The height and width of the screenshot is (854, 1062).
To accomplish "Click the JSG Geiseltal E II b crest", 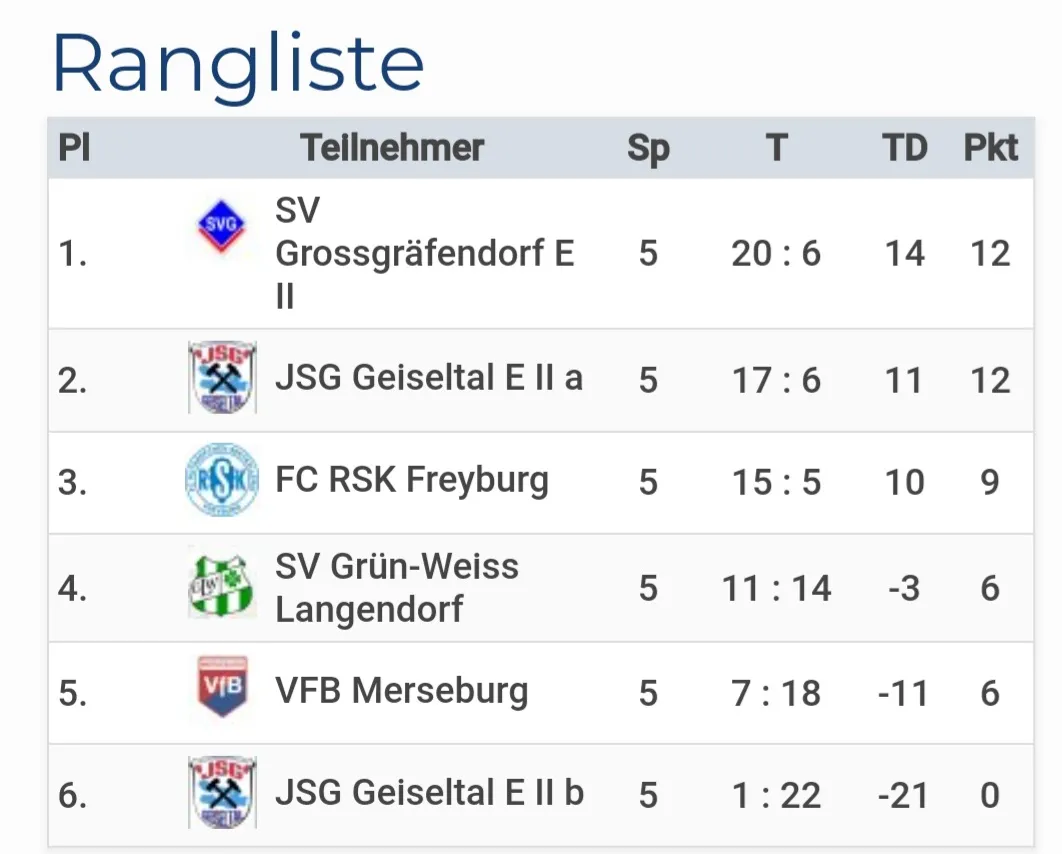I will (222, 792).
